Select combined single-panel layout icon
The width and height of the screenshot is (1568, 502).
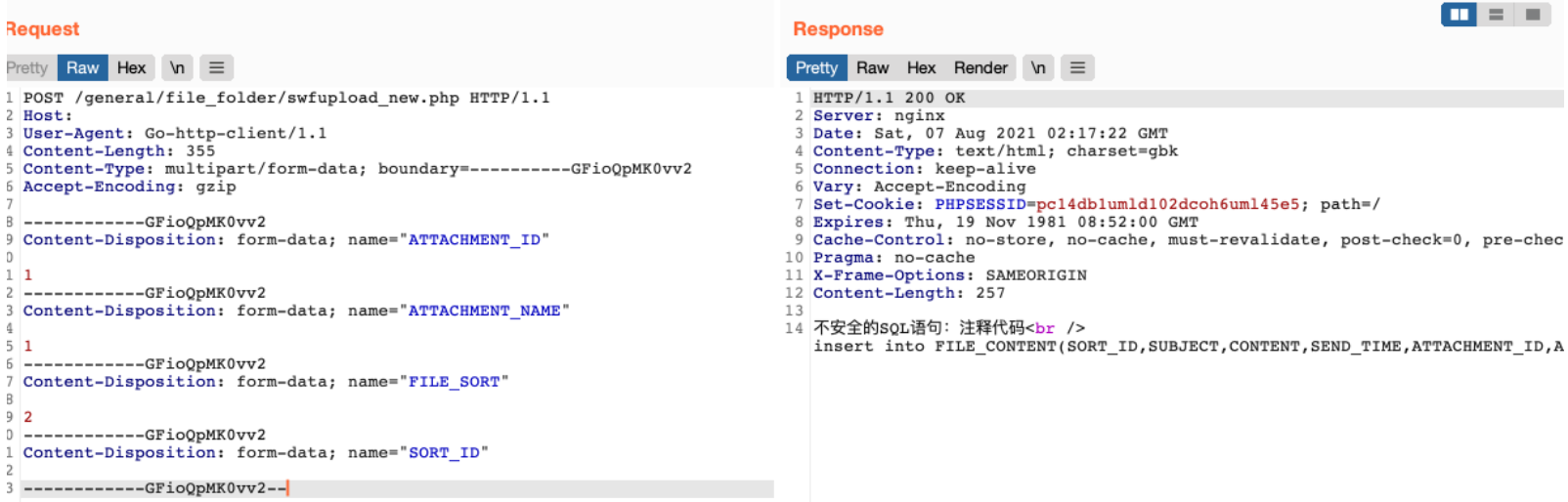1532,15
